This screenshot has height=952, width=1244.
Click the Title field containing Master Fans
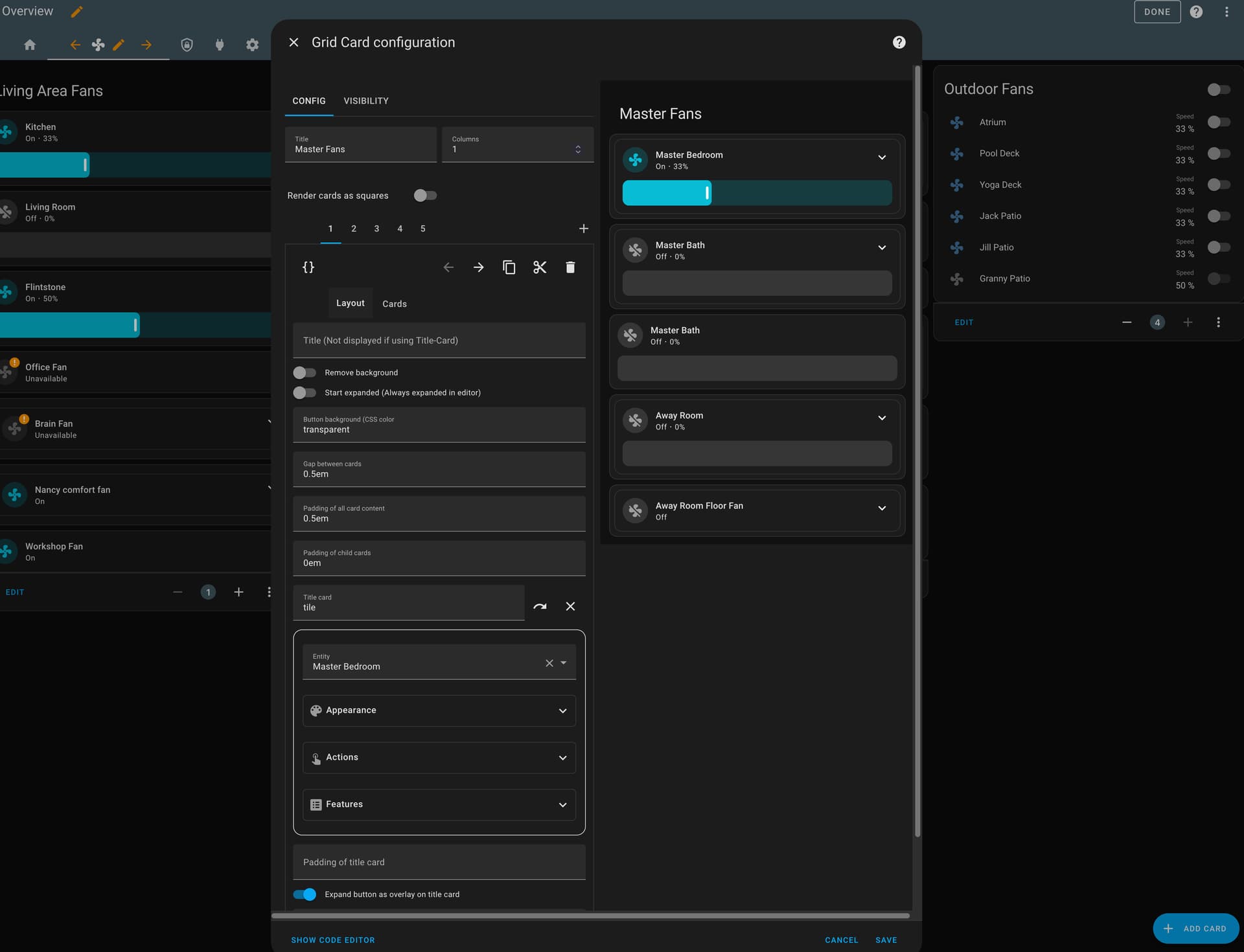click(x=360, y=149)
